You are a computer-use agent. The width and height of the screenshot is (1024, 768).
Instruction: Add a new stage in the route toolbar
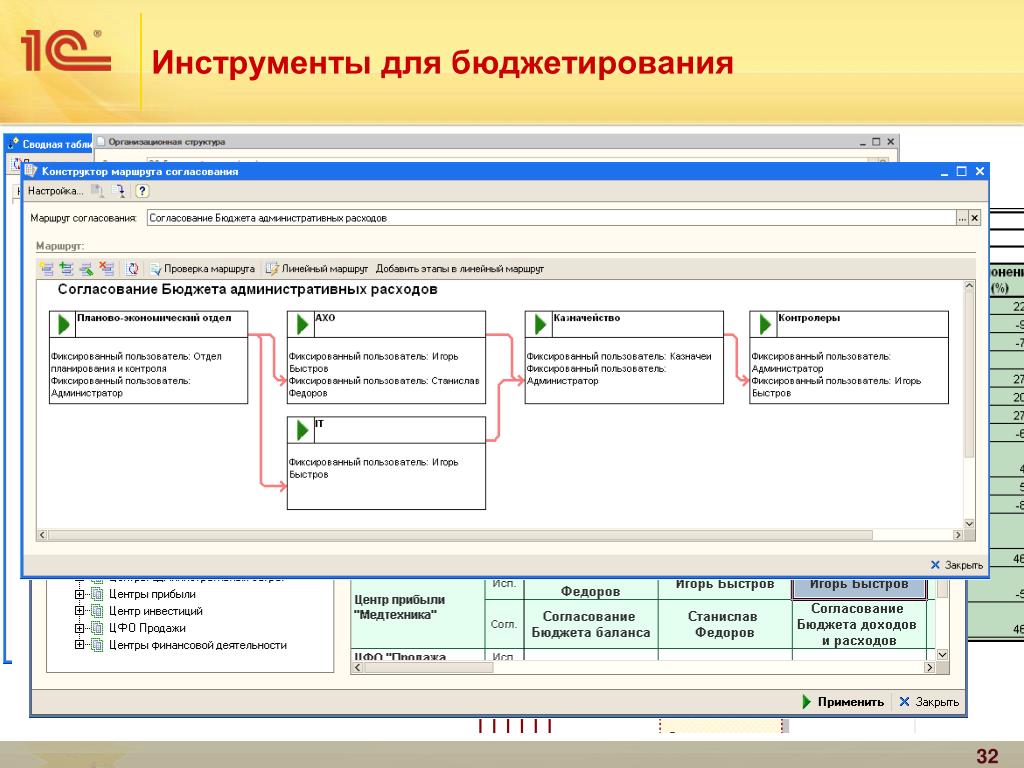pyautogui.click(x=46, y=268)
